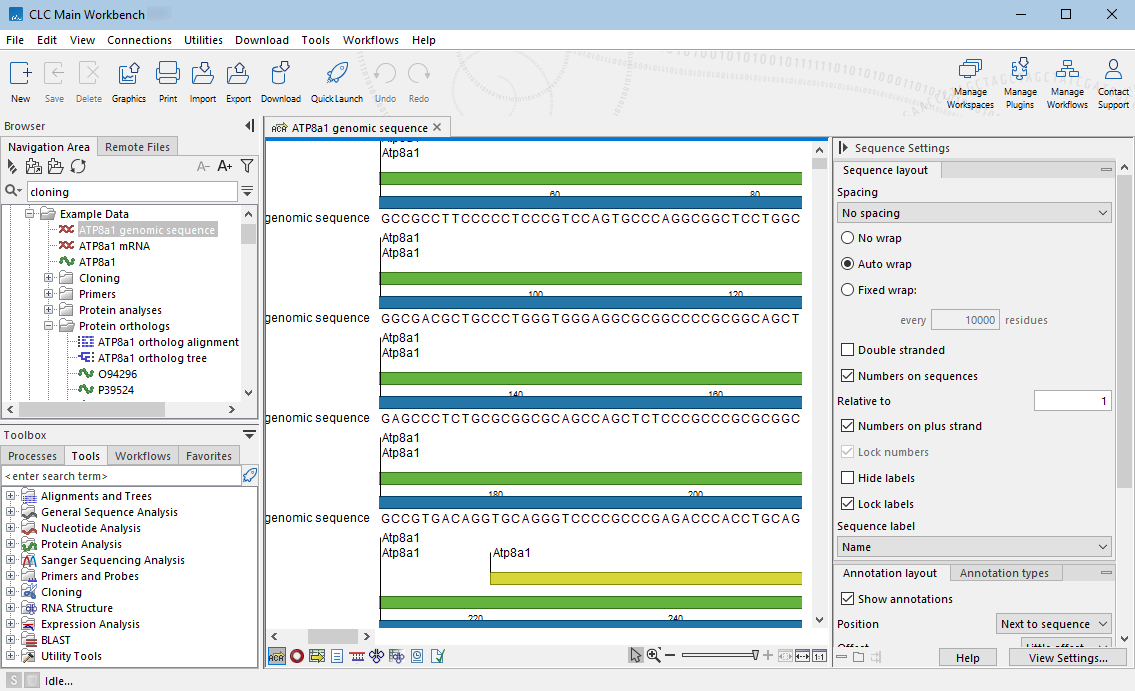Image resolution: width=1135 pixels, height=691 pixels.
Task: Open the Spacing dropdown
Action: (974, 213)
